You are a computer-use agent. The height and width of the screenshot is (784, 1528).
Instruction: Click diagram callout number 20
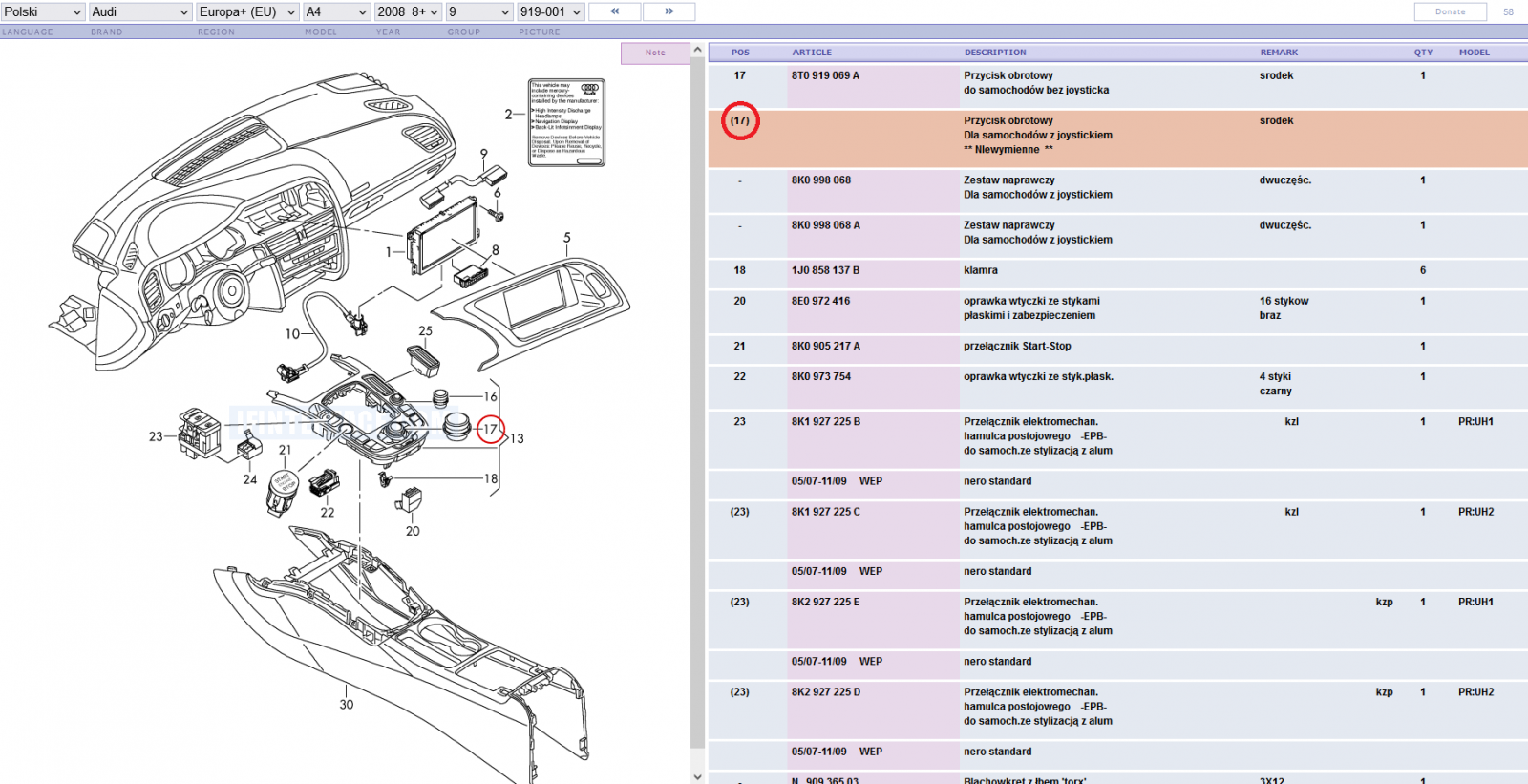[x=413, y=531]
